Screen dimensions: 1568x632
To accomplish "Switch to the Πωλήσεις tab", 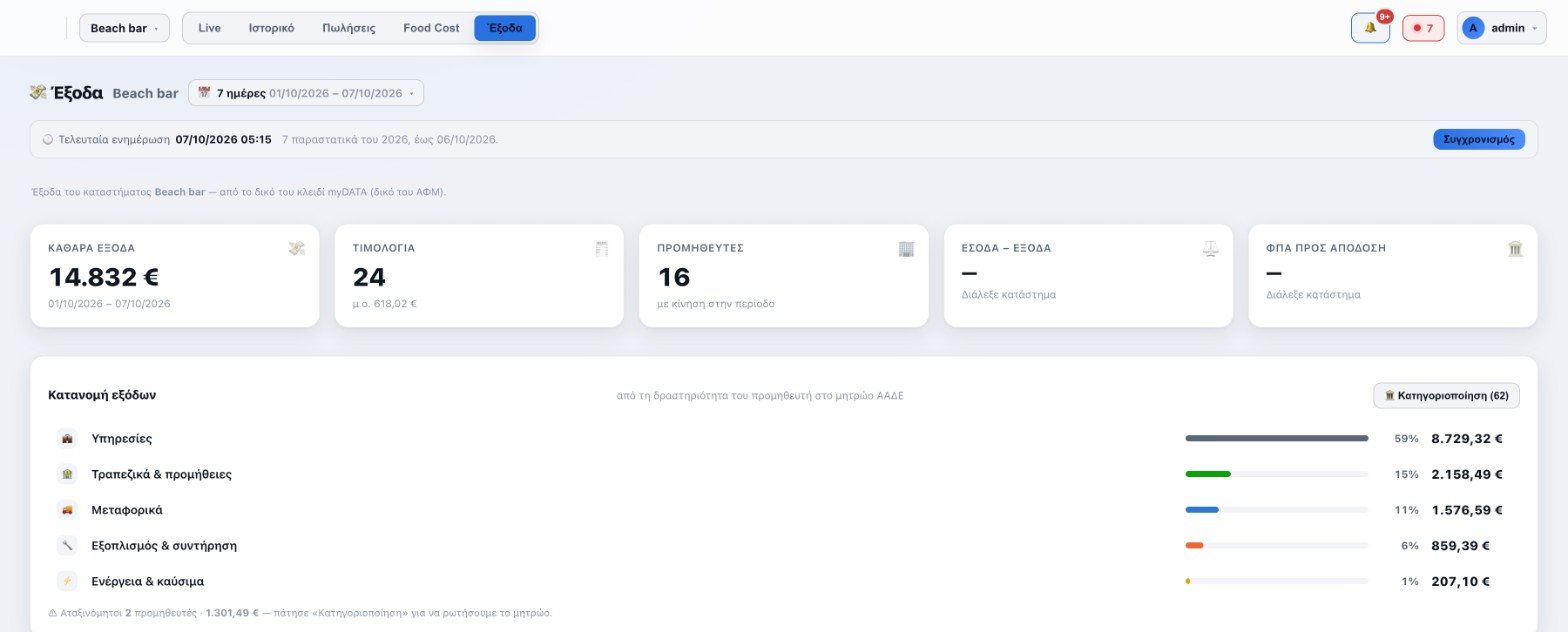I will click(x=349, y=28).
